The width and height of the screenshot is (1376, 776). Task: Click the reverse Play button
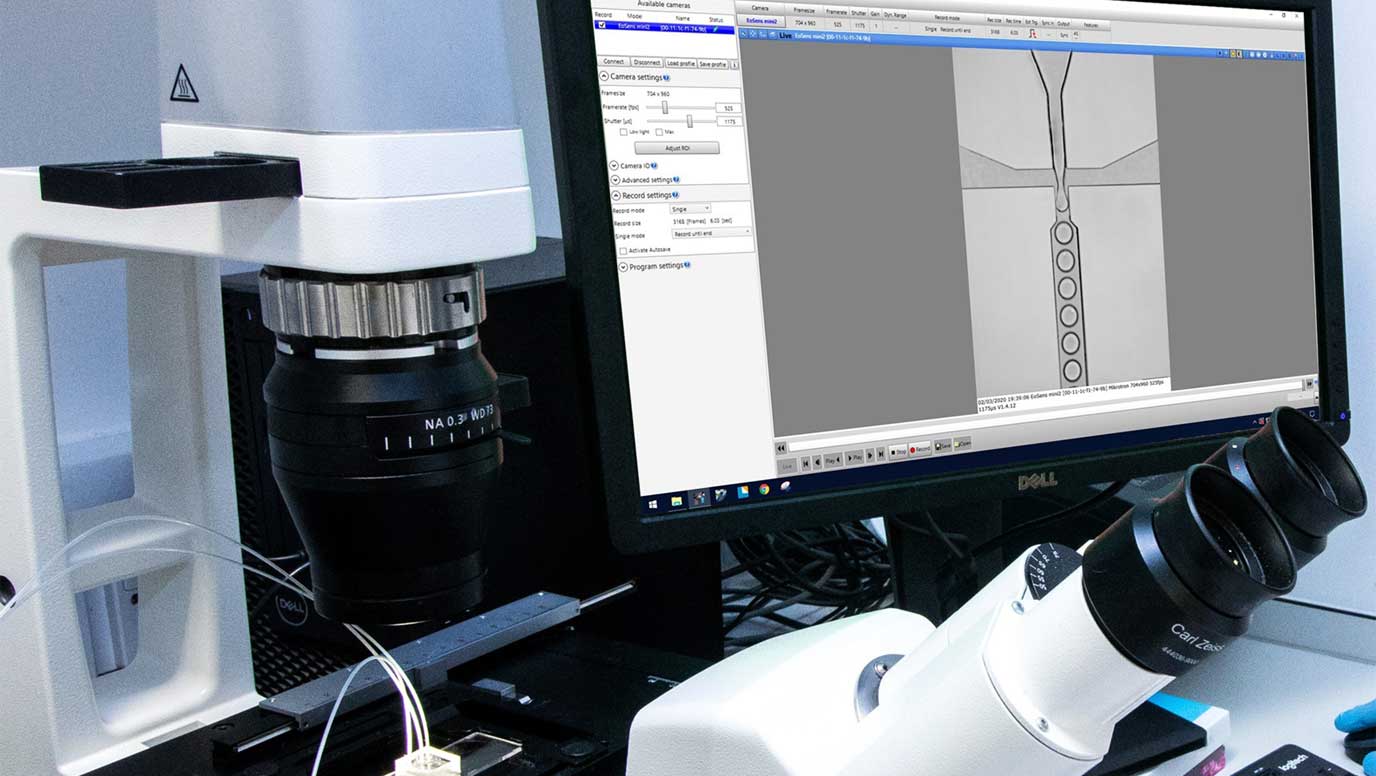(x=833, y=460)
